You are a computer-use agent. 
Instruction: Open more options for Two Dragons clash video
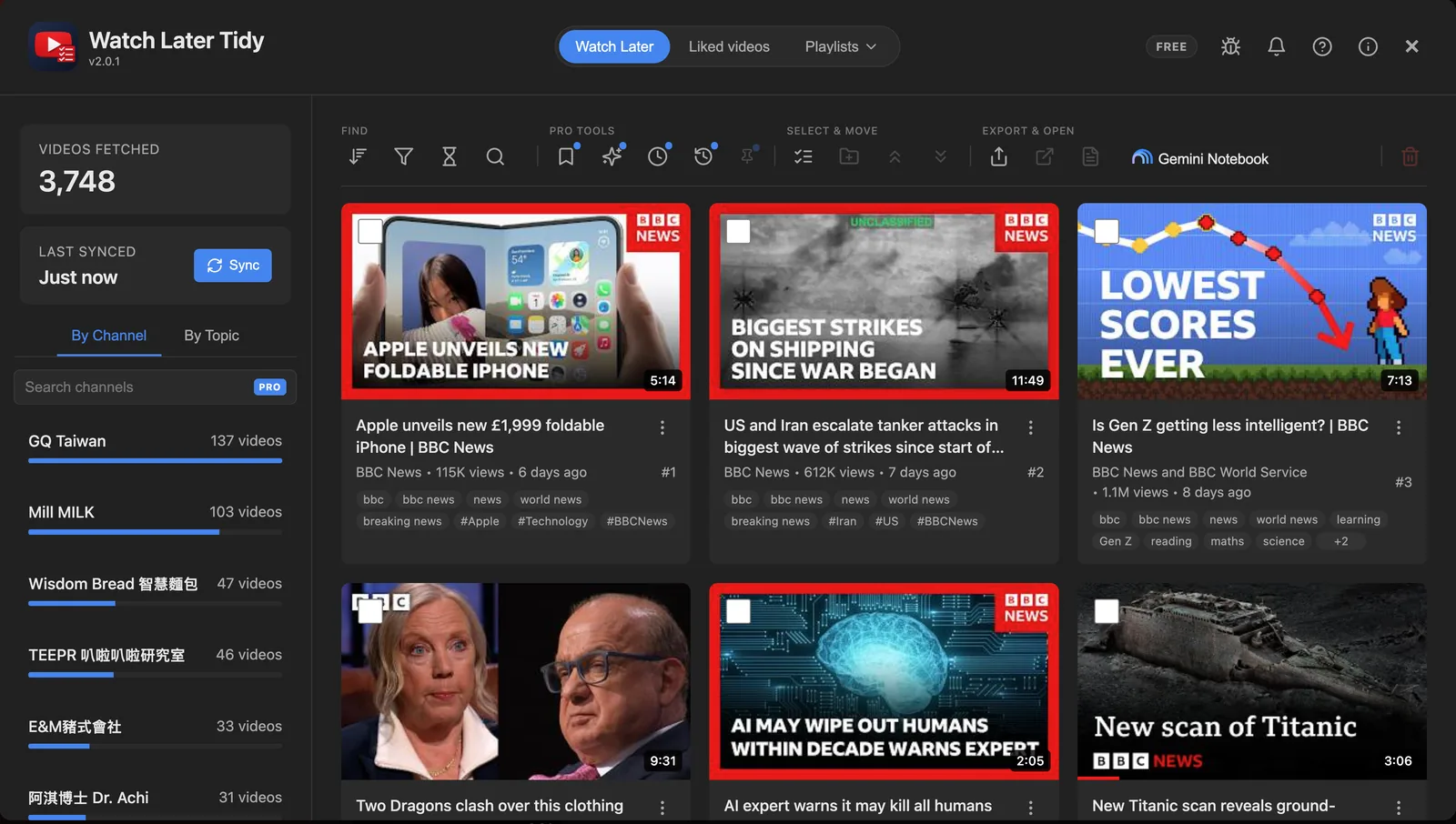662,808
